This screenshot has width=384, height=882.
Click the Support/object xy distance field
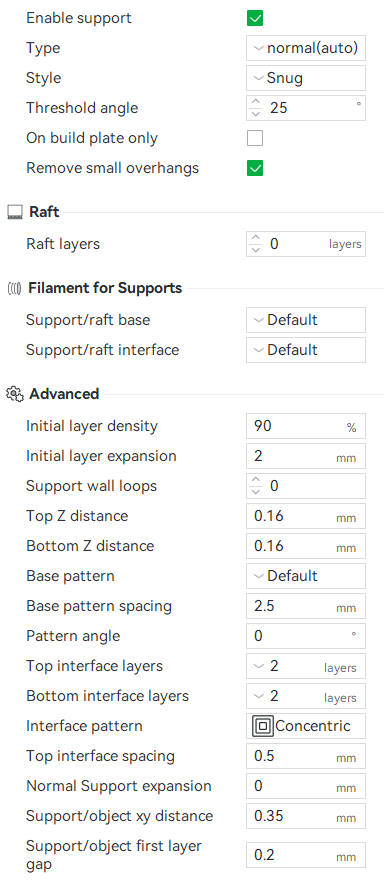[x=306, y=816]
